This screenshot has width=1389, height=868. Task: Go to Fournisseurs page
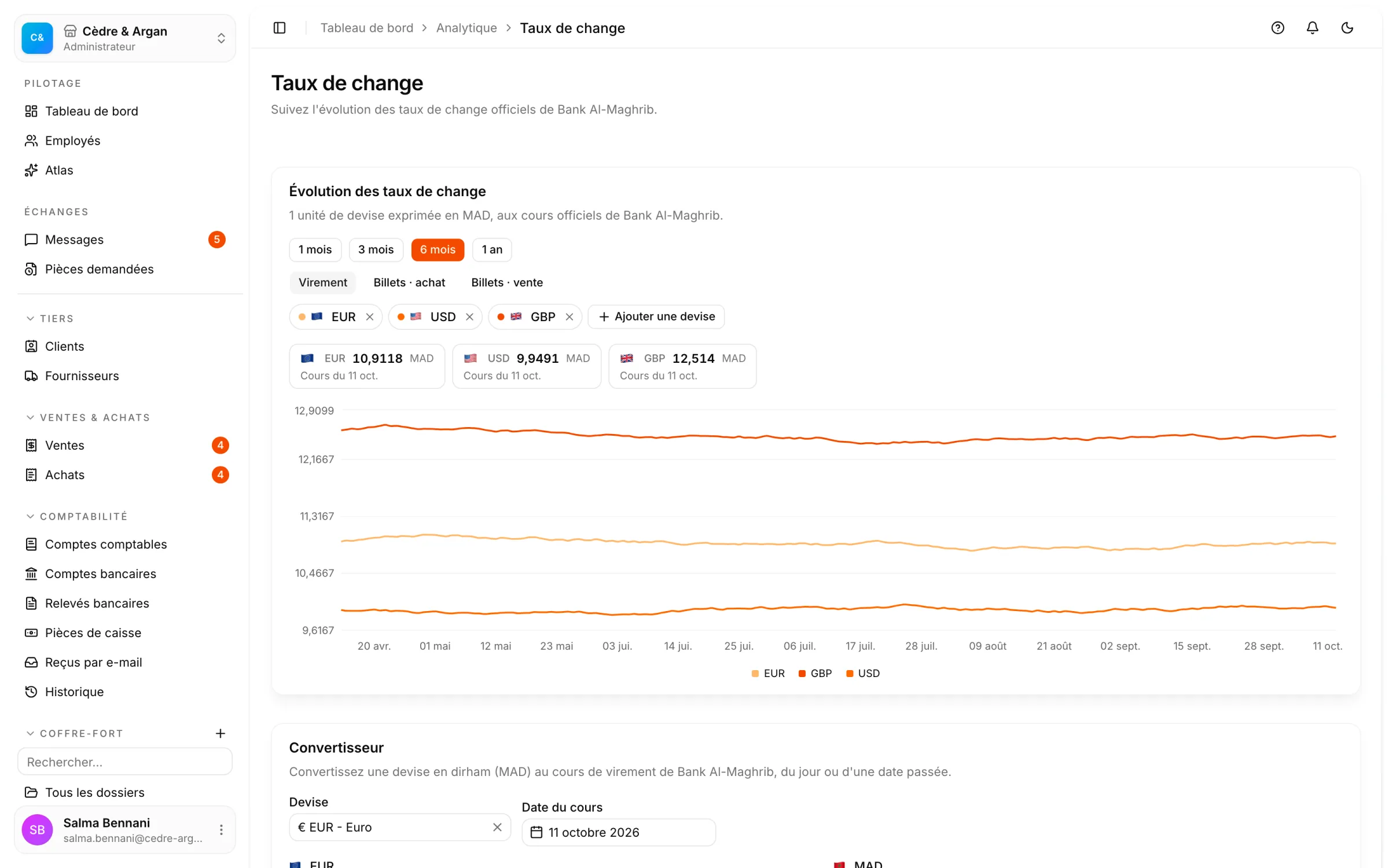pyautogui.click(x=125, y=376)
